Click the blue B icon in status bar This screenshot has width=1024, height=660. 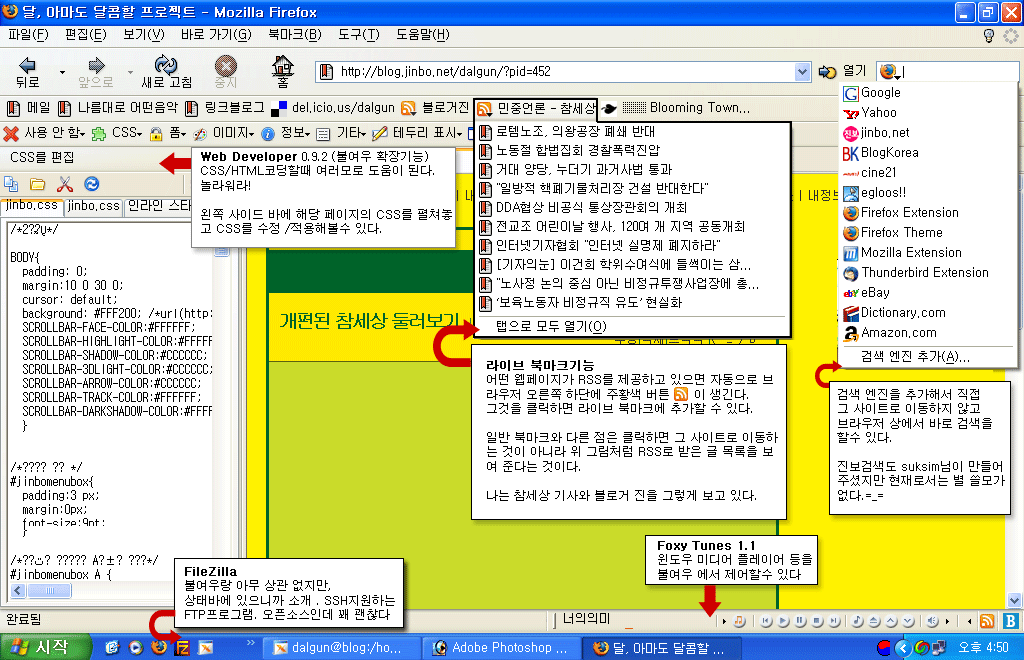[1010, 621]
